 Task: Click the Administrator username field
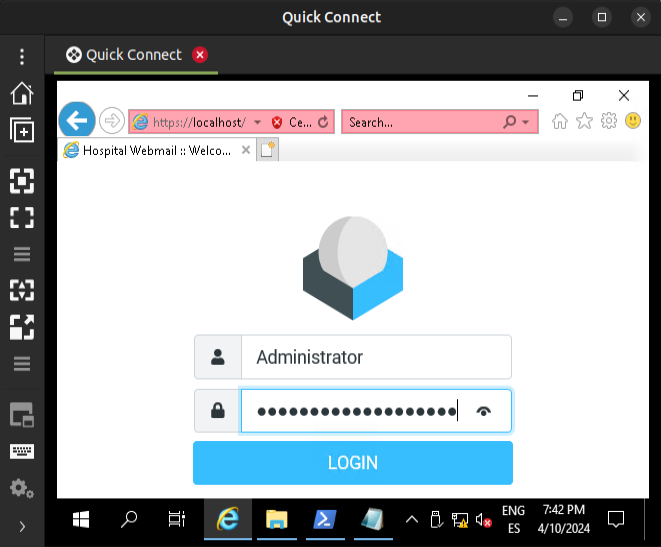tap(376, 357)
